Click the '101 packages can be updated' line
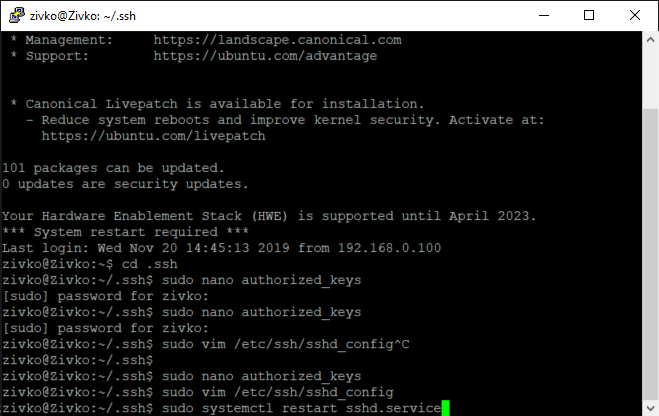Image resolution: width=659 pixels, height=416 pixels. tap(113, 168)
